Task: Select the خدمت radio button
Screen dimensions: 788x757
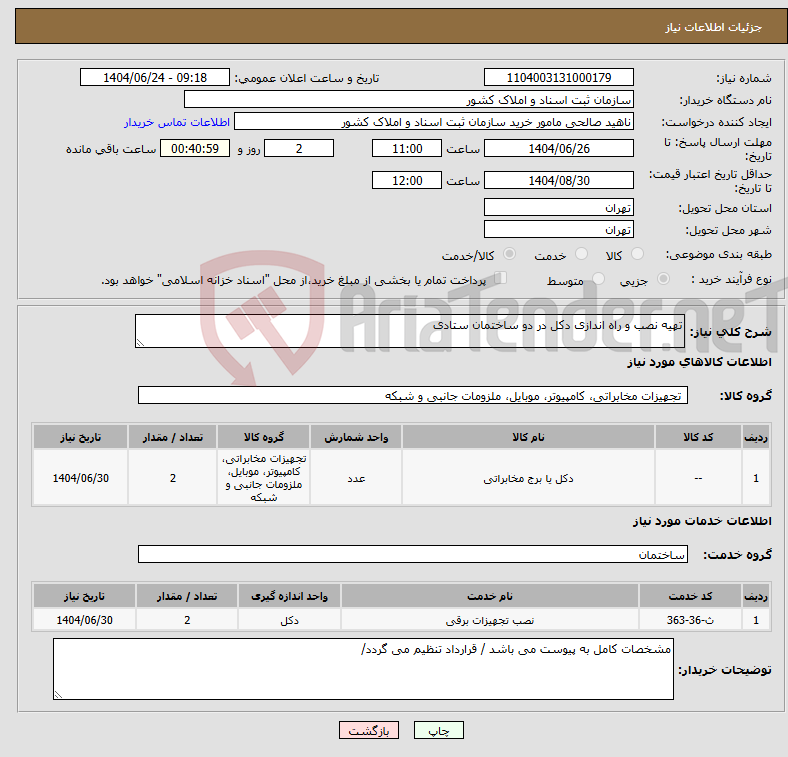Action: [581, 254]
